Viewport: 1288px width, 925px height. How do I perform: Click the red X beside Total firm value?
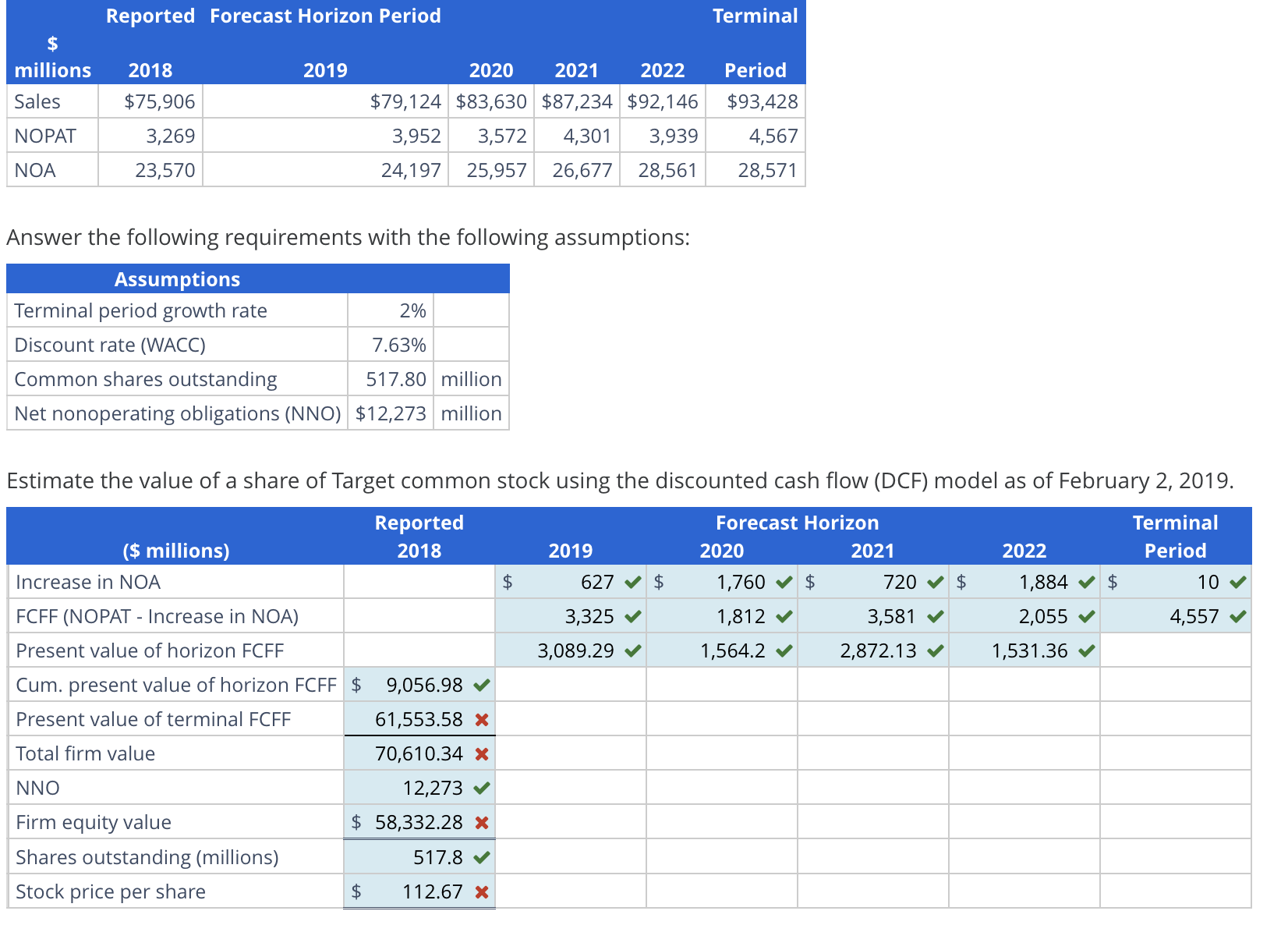point(482,753)
